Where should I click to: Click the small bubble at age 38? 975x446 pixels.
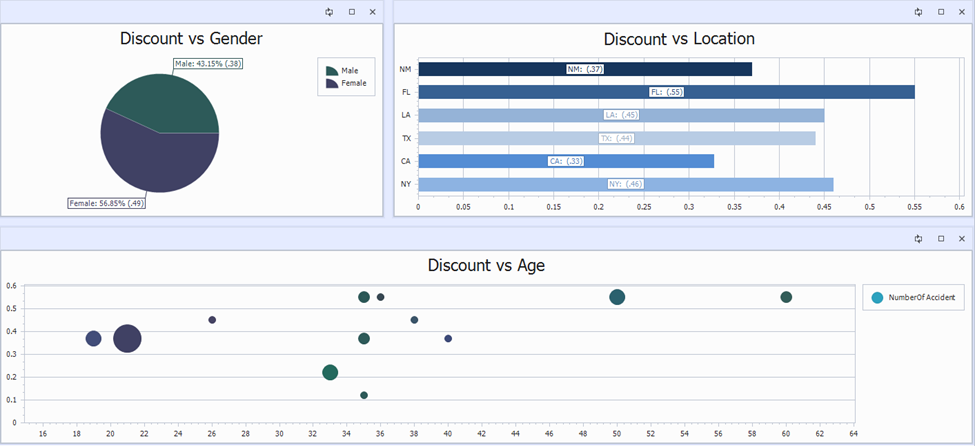pos(415,320)
